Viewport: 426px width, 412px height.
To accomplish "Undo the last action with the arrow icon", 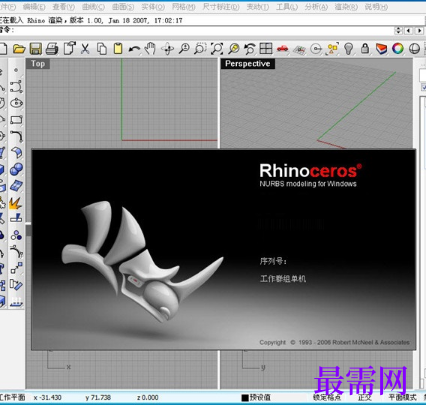I will click(x=134, y=49).
